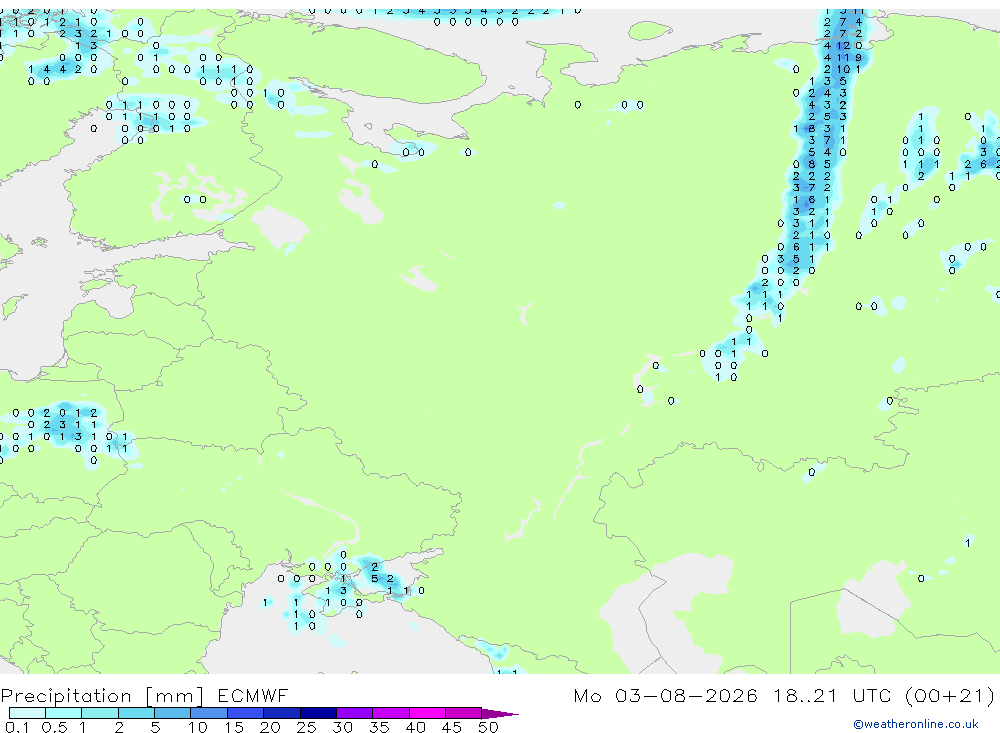Pick the 35–40 mm legend swatch
Viewport: 1000px width, 733px height.
390,713
